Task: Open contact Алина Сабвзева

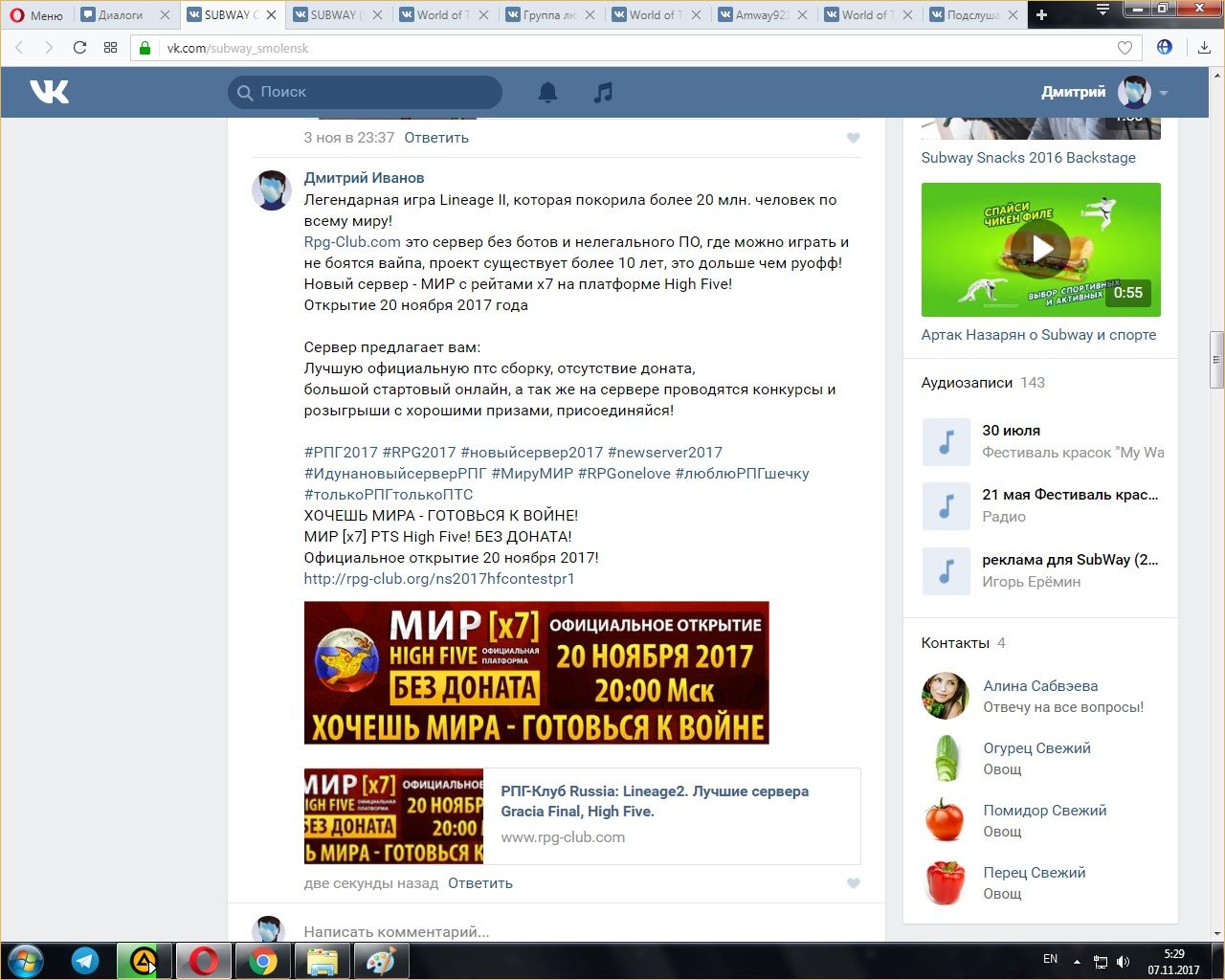Action: pyautogui.click(x=1040, y=686)
